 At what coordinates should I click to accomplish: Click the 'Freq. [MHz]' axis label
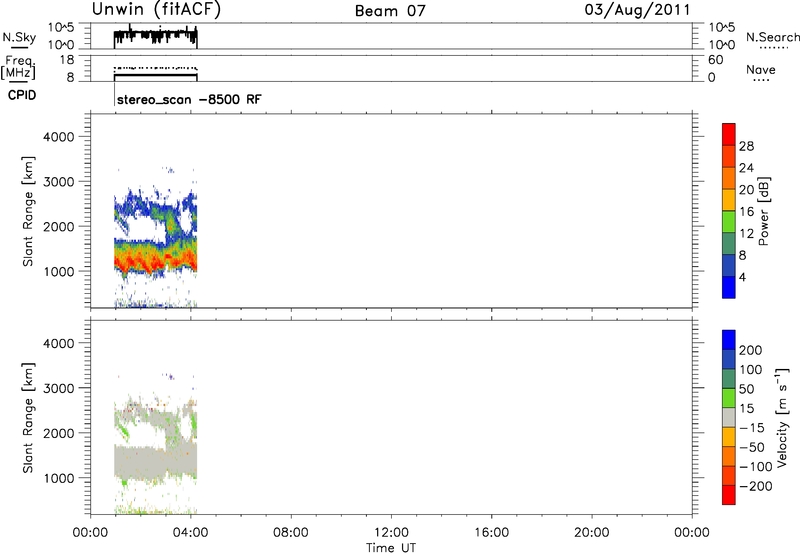pos(18,67)
